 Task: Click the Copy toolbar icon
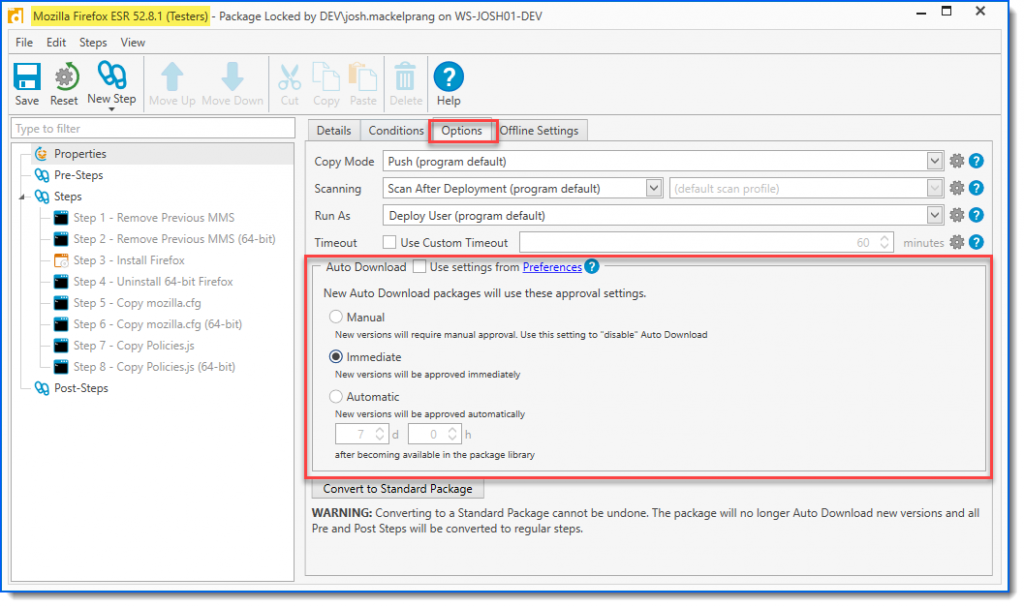(326, 77)
